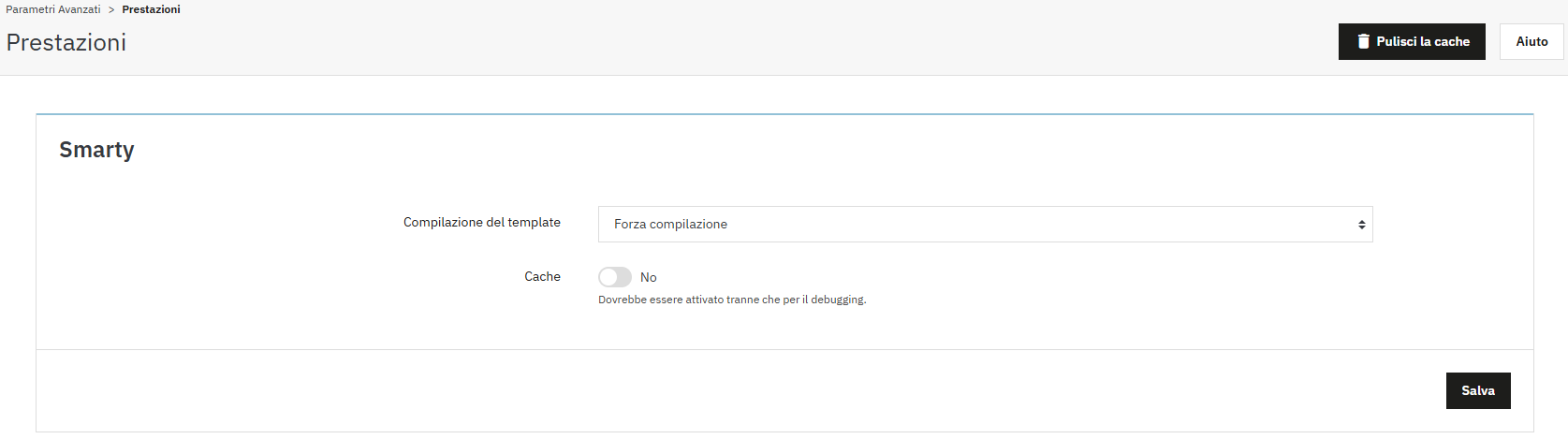The image size is (1568, 439).
Task: Click the Cache field label
Action: coord(542,277)
